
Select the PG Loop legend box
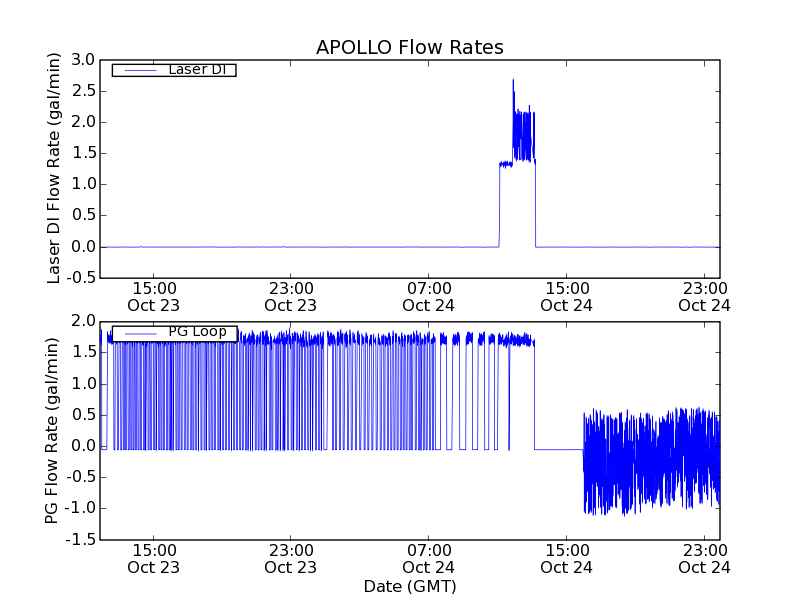(x=174, y=333)
